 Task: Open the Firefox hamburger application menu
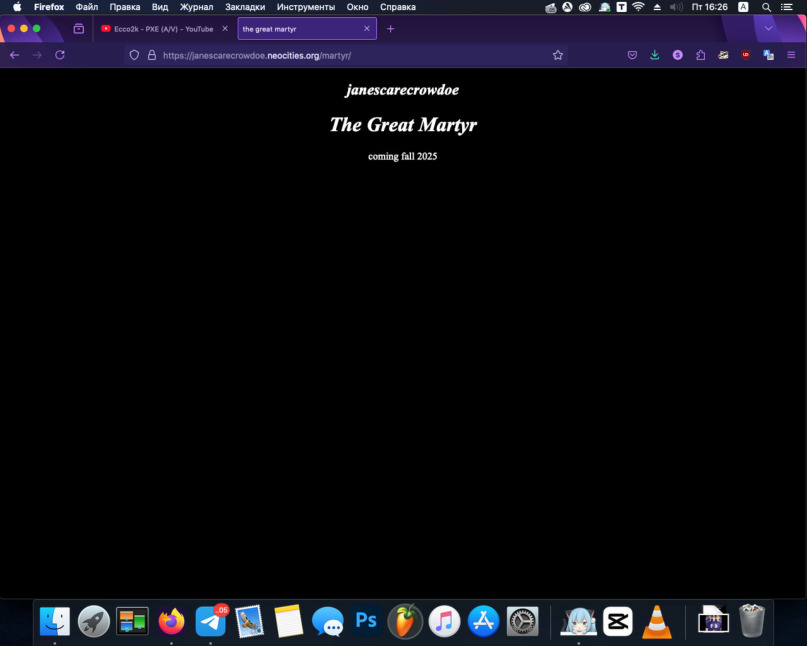pyautogui.click(x=791, y=55)
